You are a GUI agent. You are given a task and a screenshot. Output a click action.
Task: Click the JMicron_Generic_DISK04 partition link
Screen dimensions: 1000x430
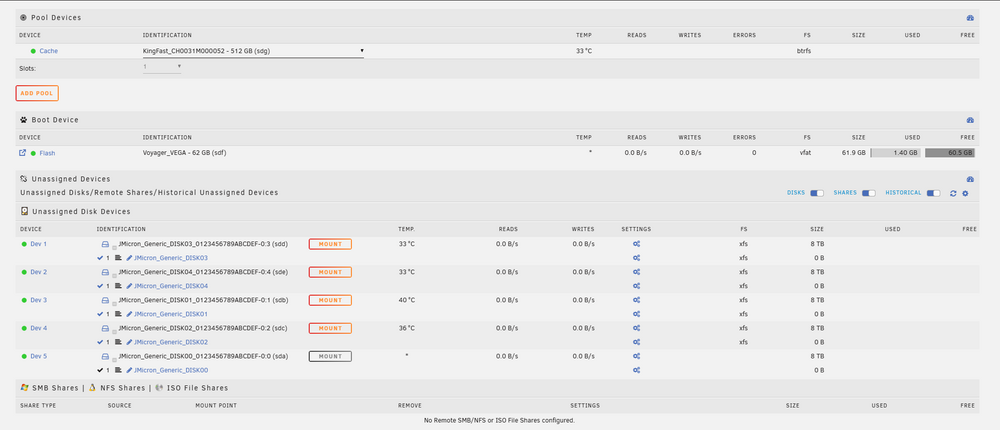coord(171,286)
